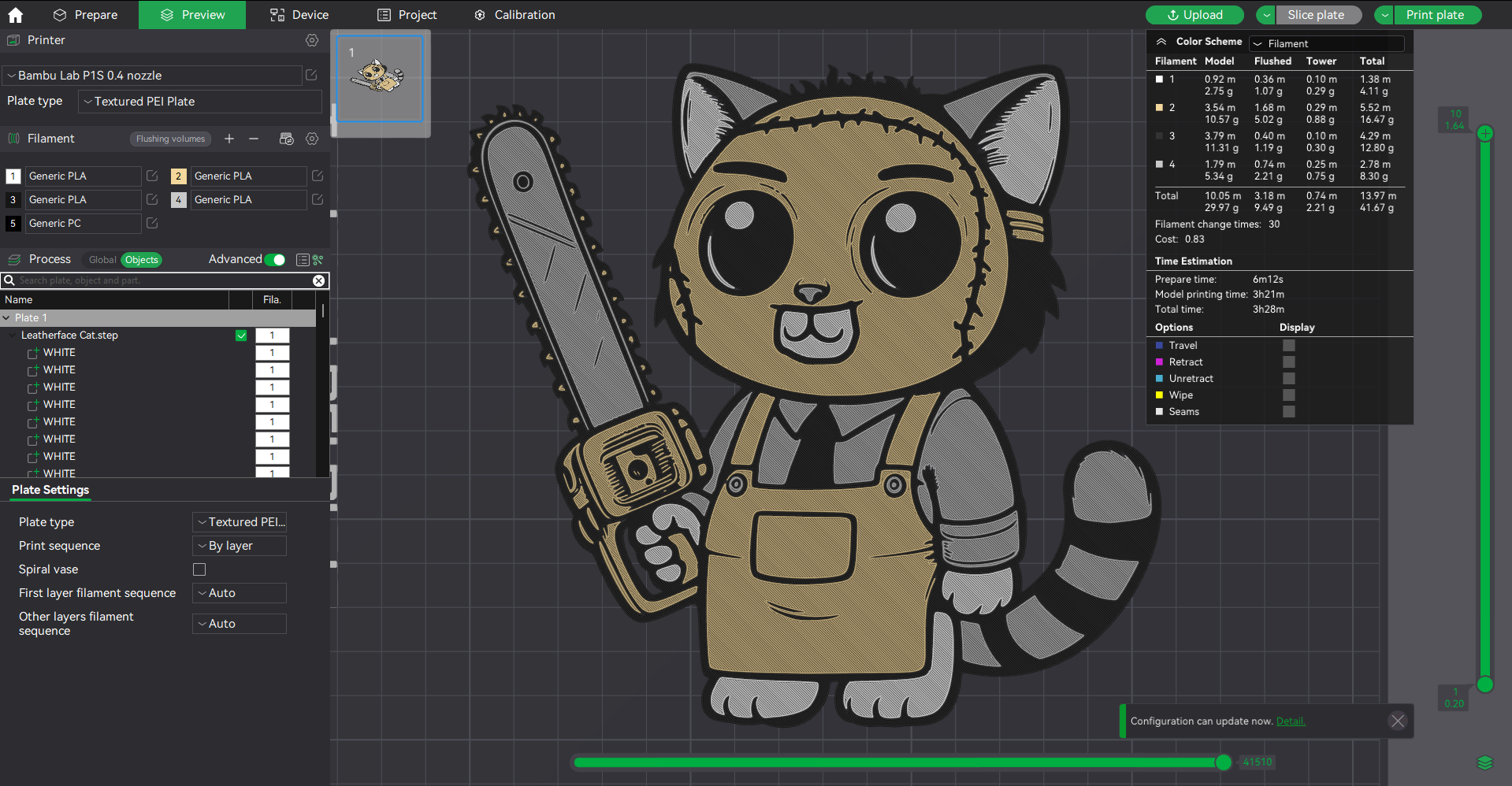
Task: Click the Print plate button
Action: [x=1438, y=15]
